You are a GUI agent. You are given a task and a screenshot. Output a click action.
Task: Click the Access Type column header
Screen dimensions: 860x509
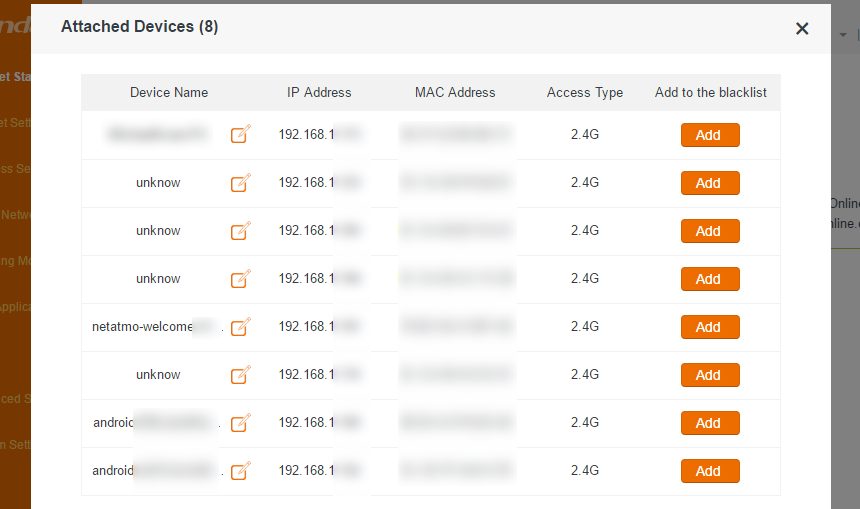click(x=585, y=92)
